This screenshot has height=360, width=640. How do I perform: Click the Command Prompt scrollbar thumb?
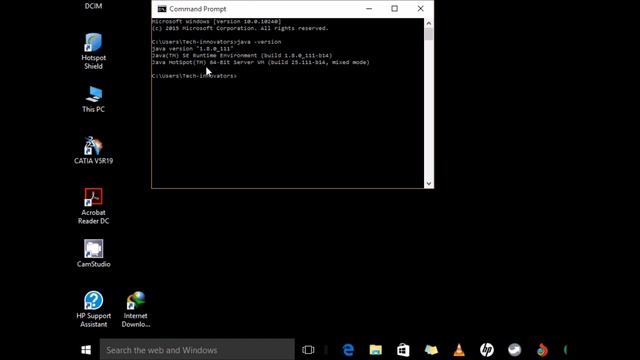pos(429,34)
